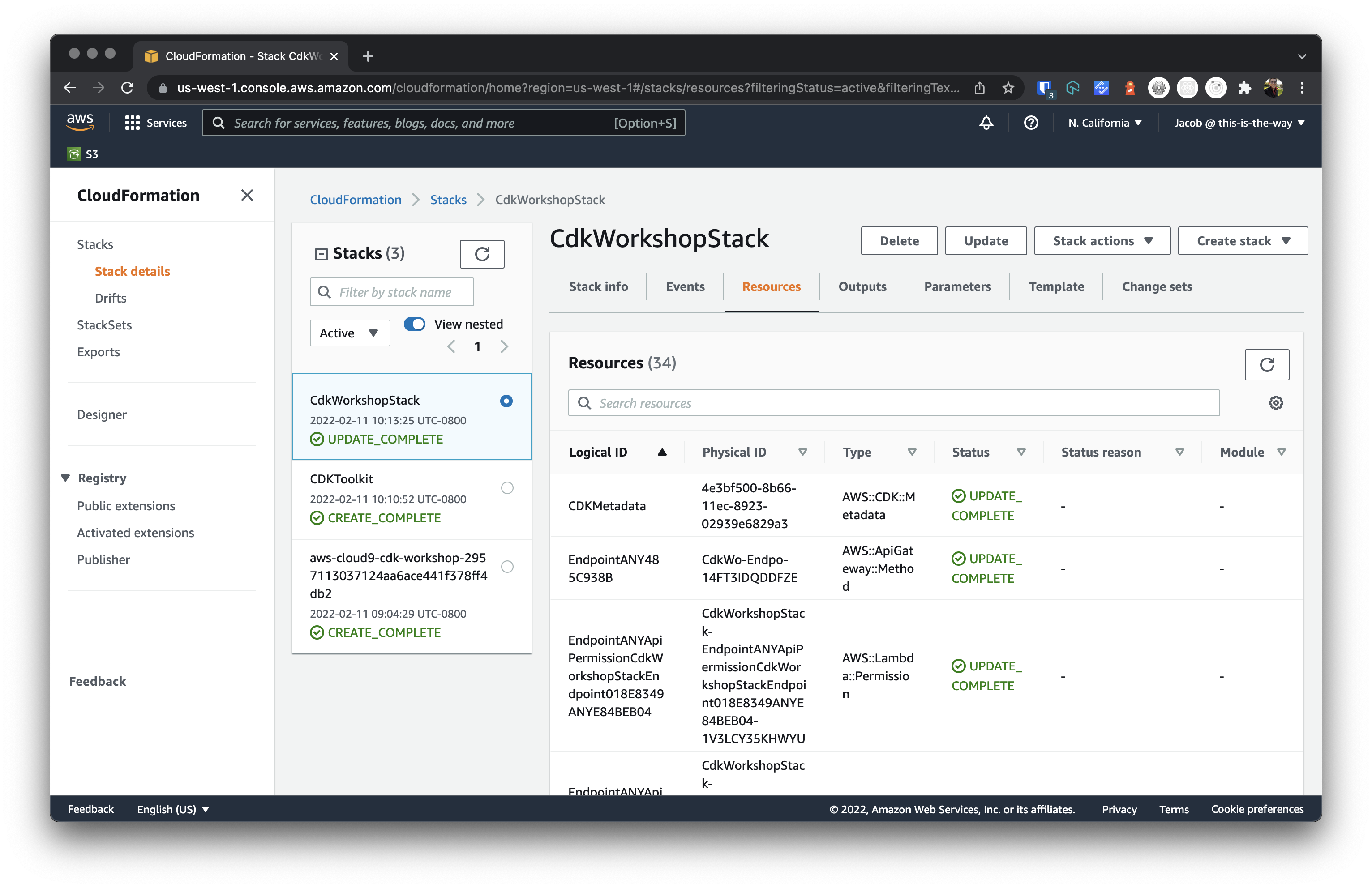Switch to the Events tab
The height and width of the screenshot is (888, 1372).
685,287
